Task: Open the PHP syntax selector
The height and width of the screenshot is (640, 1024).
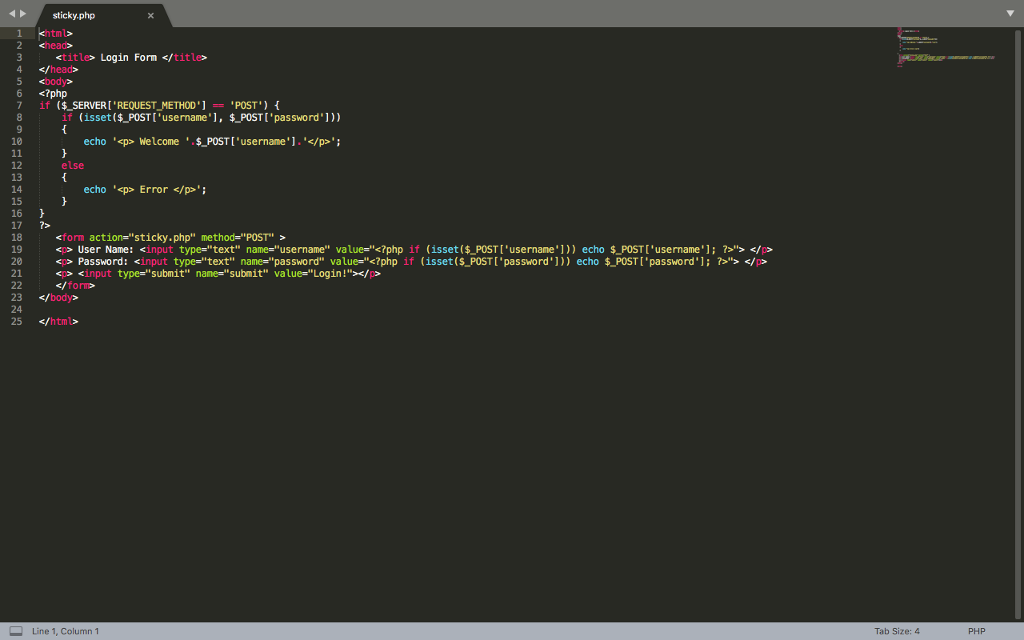Action: point(976,631)
